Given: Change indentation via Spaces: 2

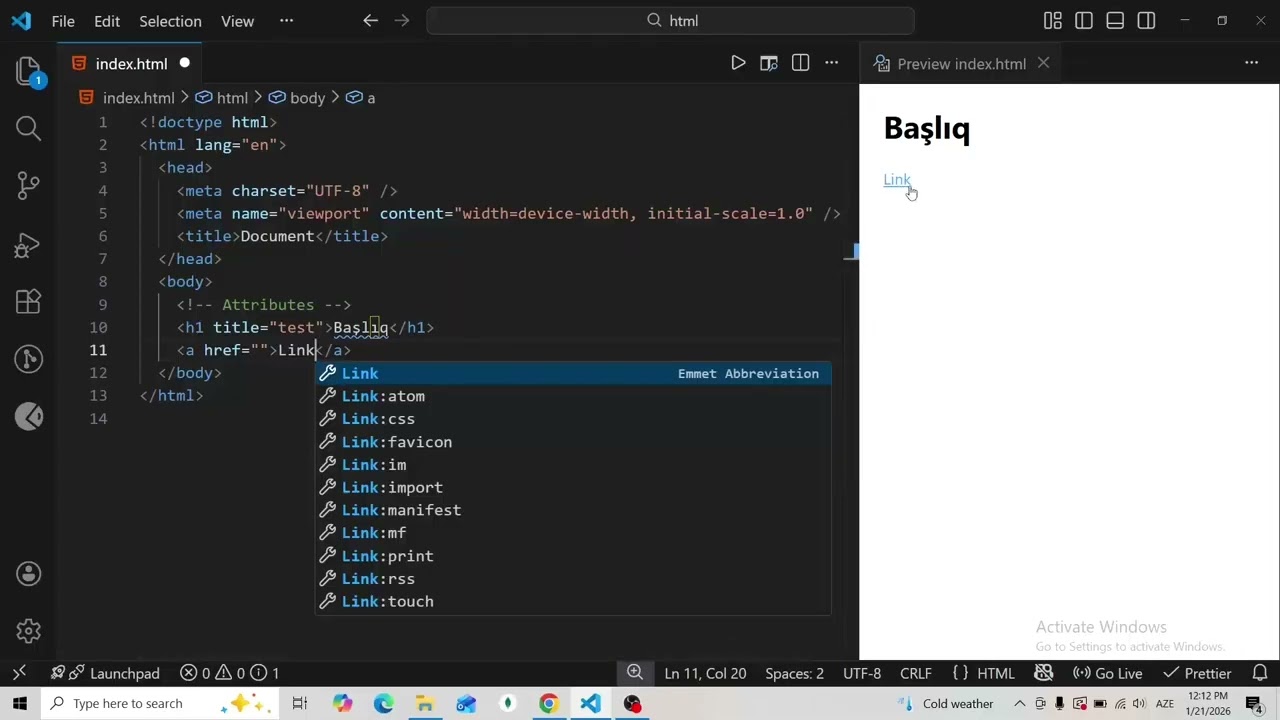Looking at the screenshot, I should click(794, 673).
